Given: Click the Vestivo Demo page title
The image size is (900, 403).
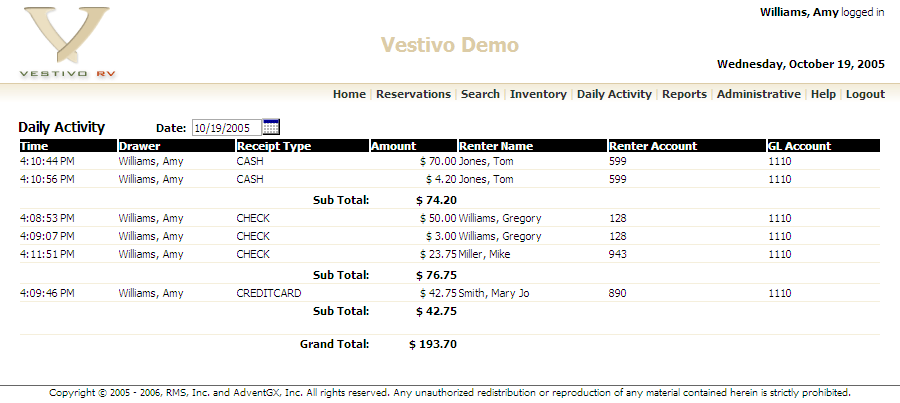Looking at the screenshot, I should [x=450, y=45].
